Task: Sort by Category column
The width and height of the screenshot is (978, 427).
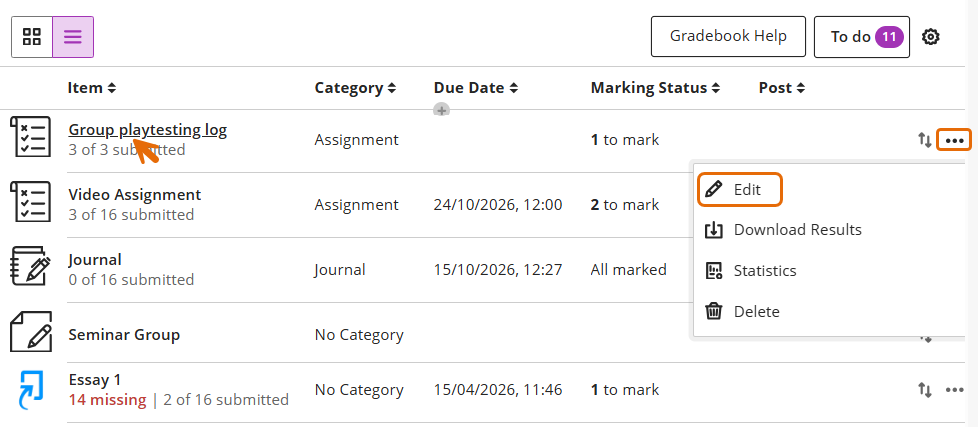Action: (x=355, y=88)
